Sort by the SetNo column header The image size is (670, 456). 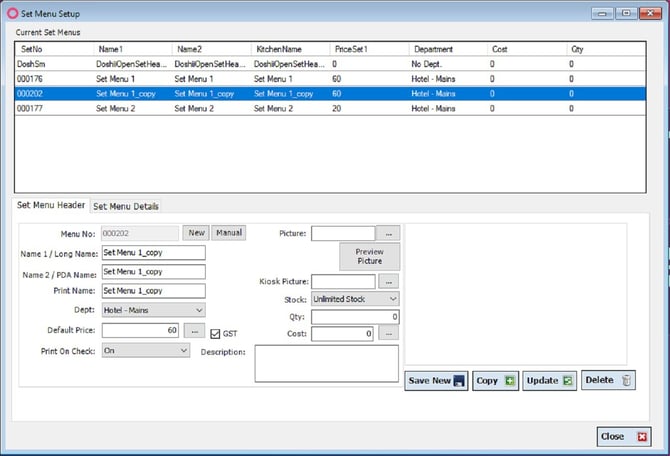[54, 49]
